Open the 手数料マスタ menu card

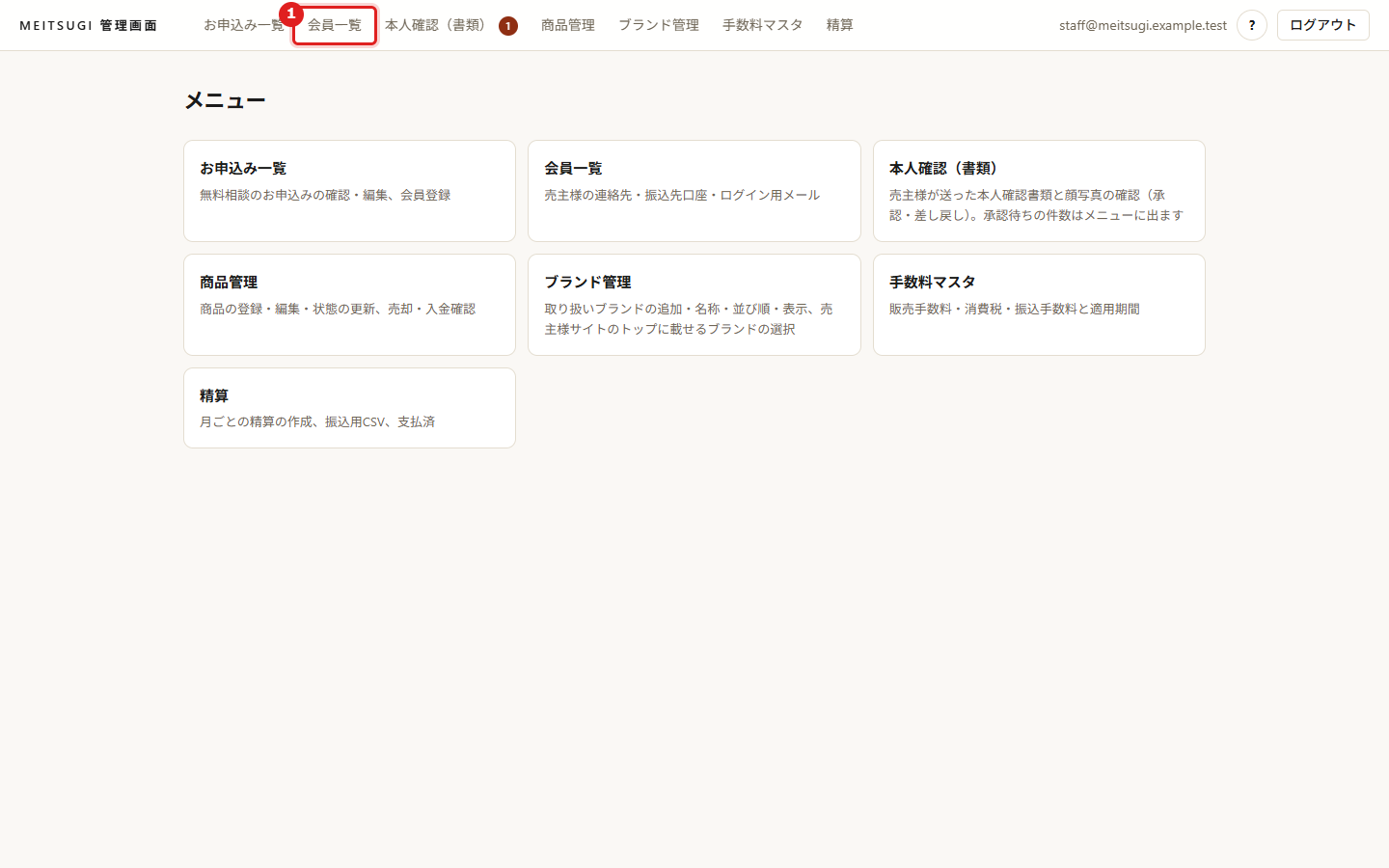tap(1039, 305)
